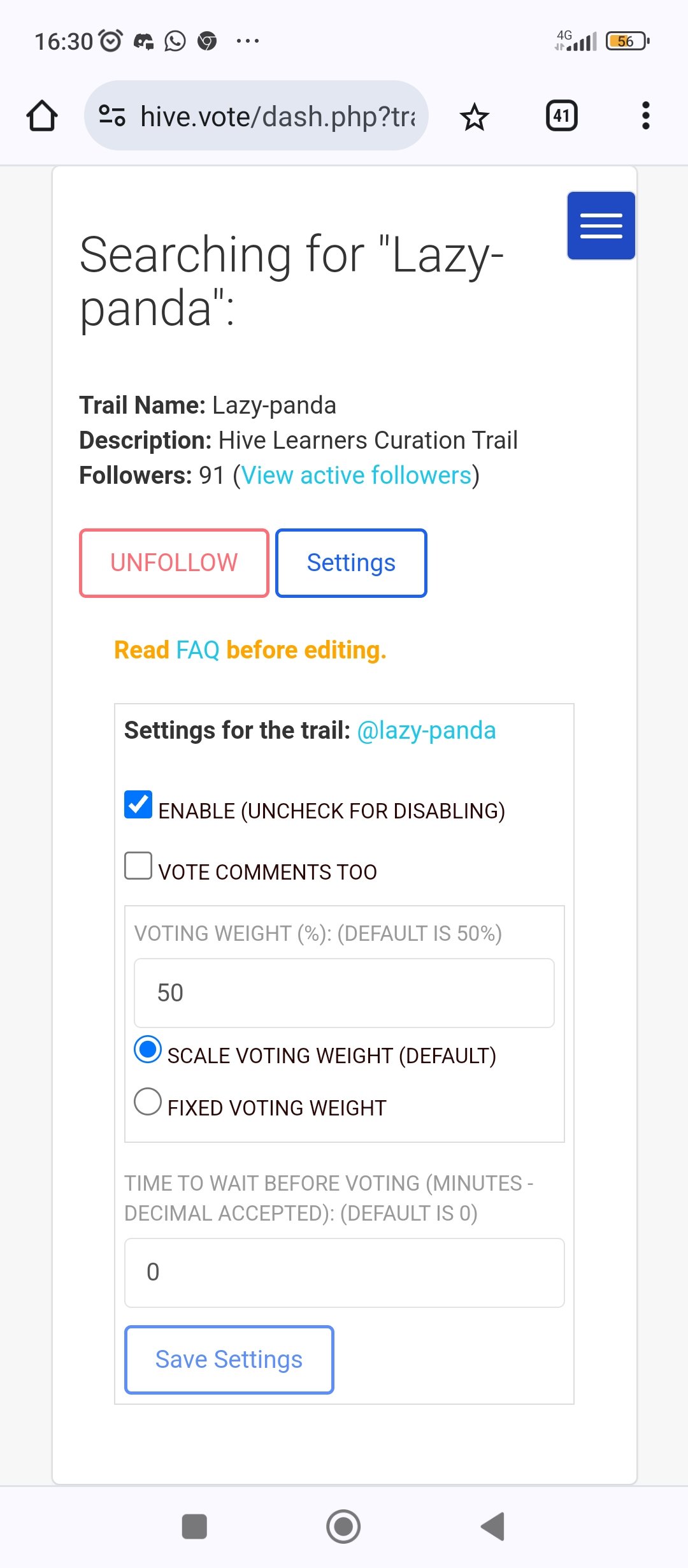
Task: Tap Android back navigation triangle
Action: [493, 1527]
